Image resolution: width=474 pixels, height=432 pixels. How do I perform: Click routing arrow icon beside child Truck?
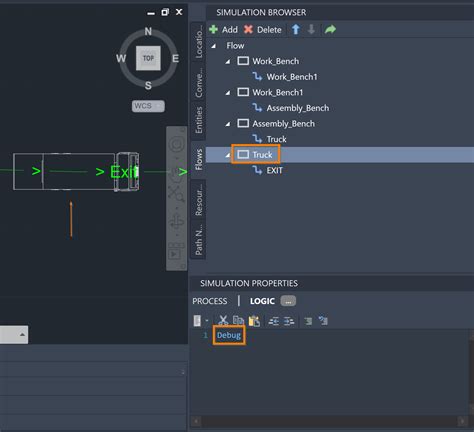tap(257, 139)
